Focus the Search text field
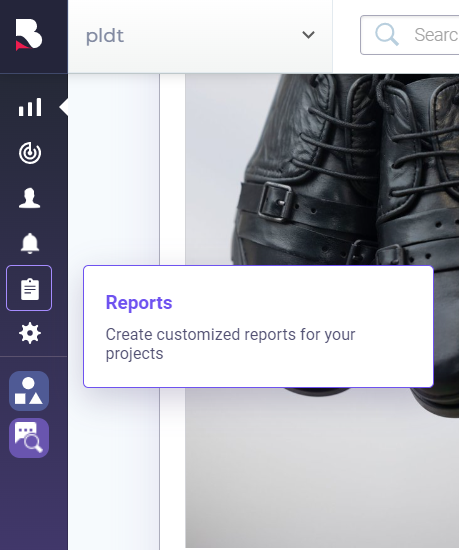459x550 pixels. [410, 35]
